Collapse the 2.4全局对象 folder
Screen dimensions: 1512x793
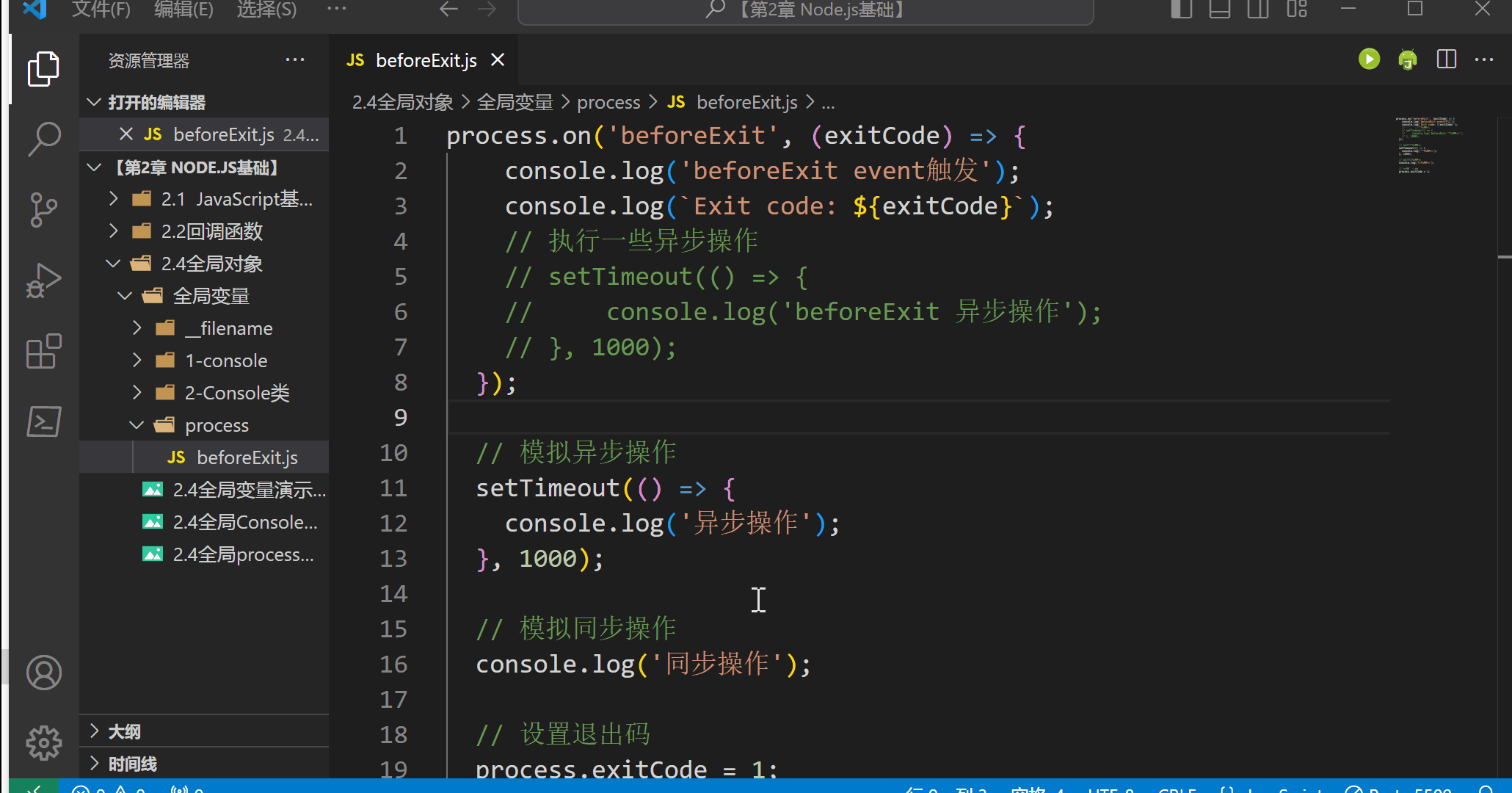(113, 264)
